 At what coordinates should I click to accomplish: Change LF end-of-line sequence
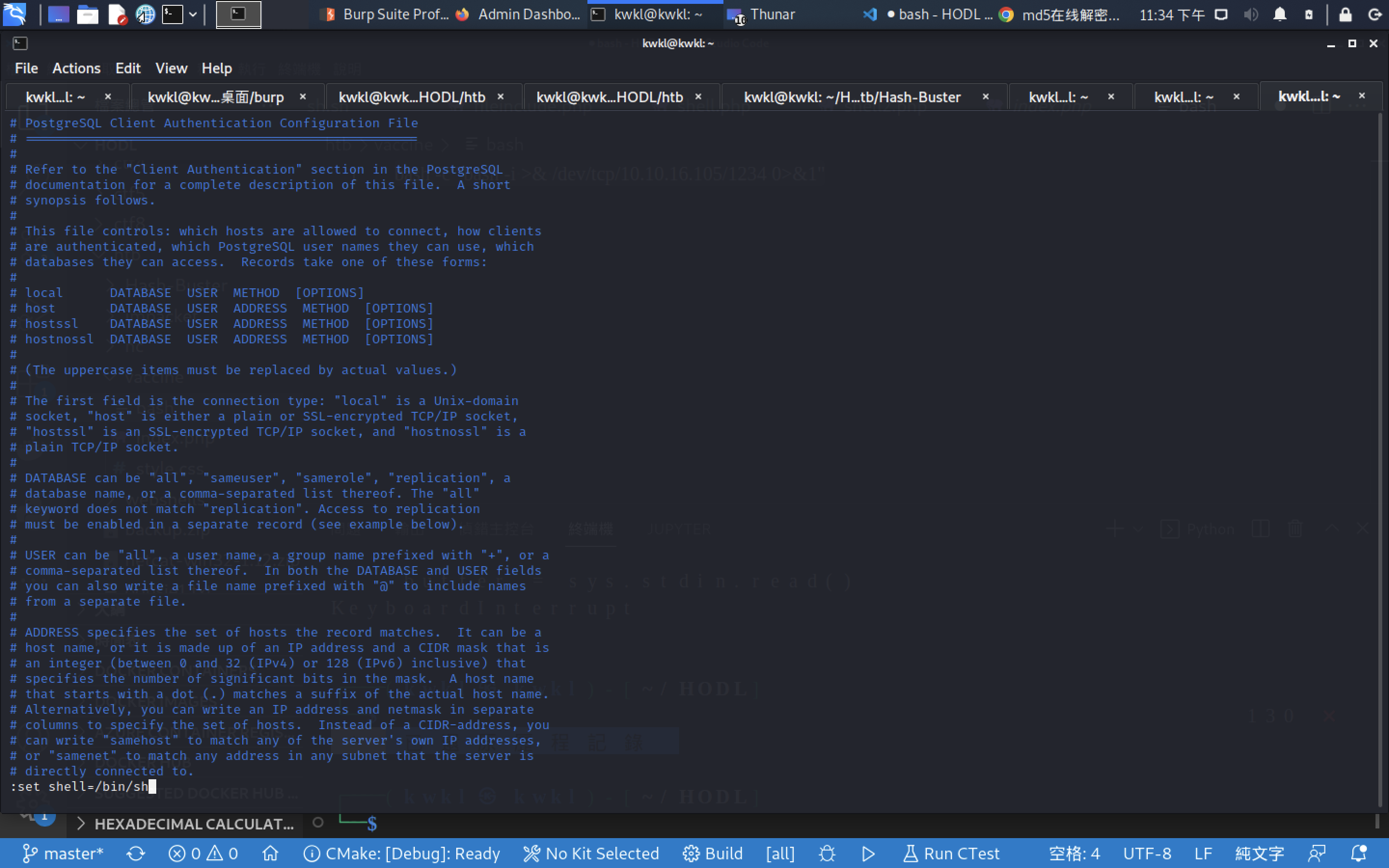coord(1203,854)
